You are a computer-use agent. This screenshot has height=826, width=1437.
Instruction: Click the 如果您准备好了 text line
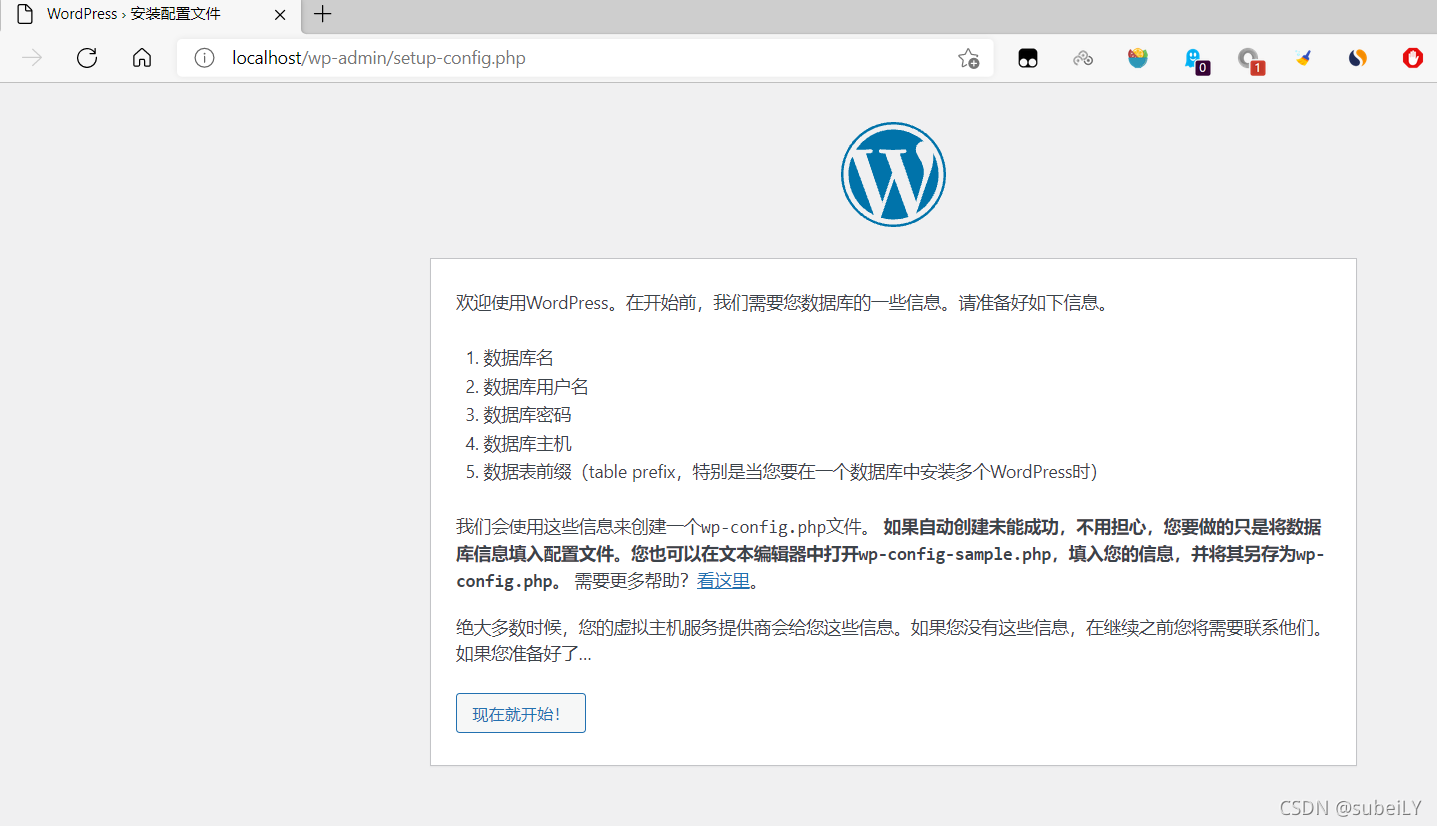pos(524,655)
